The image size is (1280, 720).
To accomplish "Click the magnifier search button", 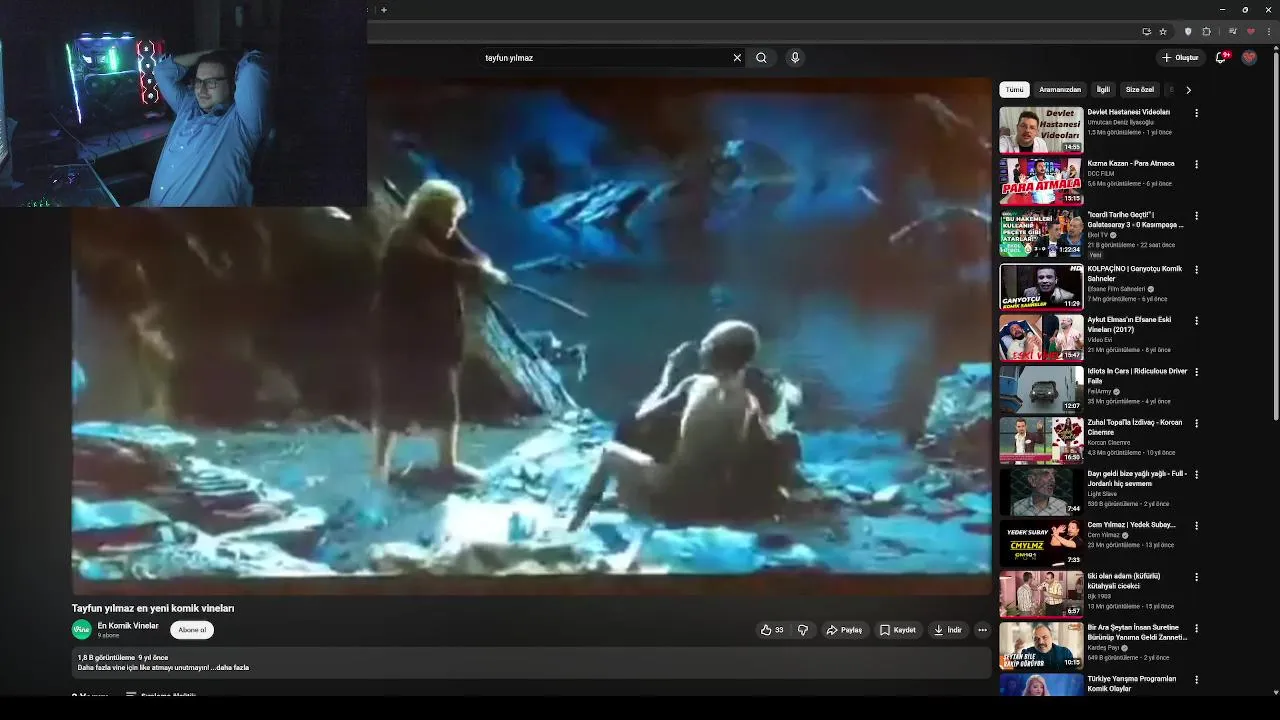I will tap(761, 58).
